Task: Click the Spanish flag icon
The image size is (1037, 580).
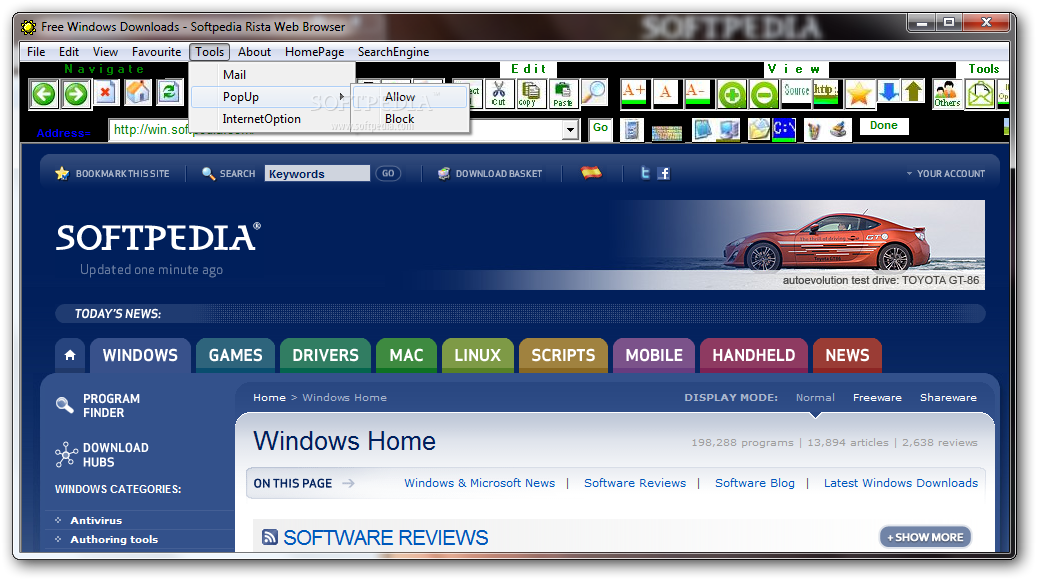Action: click(591, 173)
